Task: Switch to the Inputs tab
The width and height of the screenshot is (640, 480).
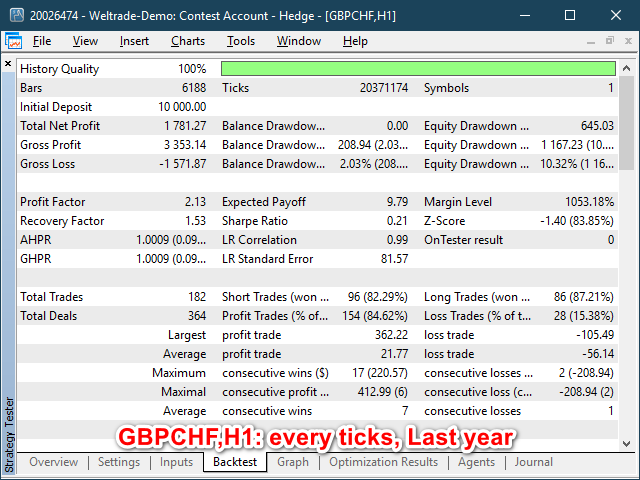Action: click(177, 462)
